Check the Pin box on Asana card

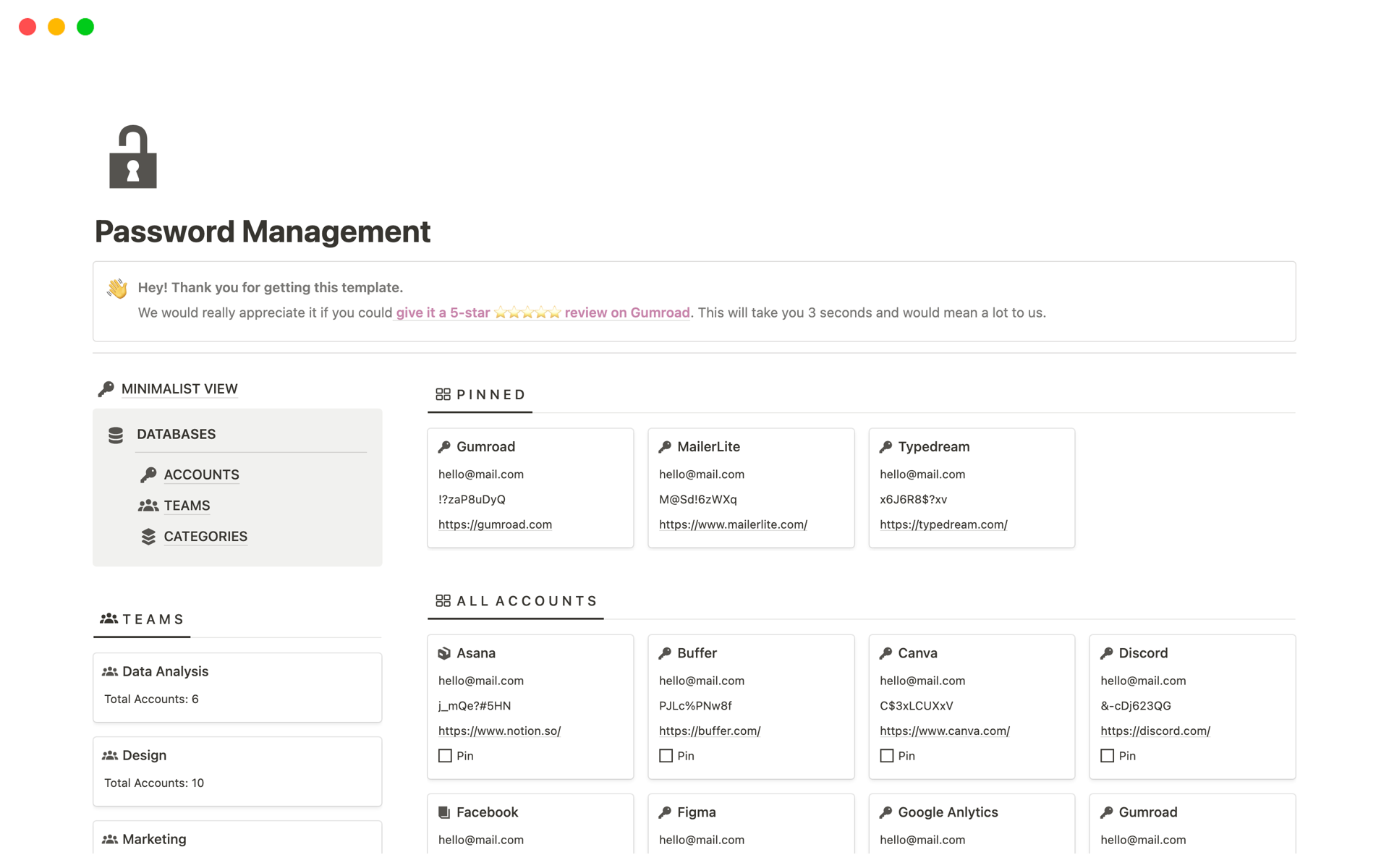click(x=445, y=756)
